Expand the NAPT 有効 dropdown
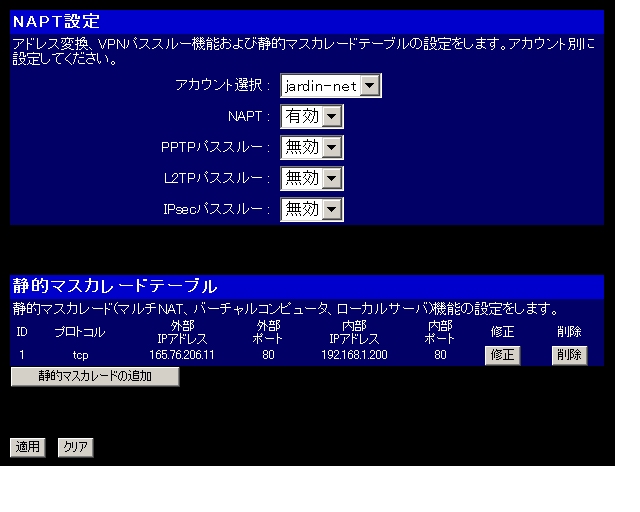This screenshot has height=512, width=640. 312,117
